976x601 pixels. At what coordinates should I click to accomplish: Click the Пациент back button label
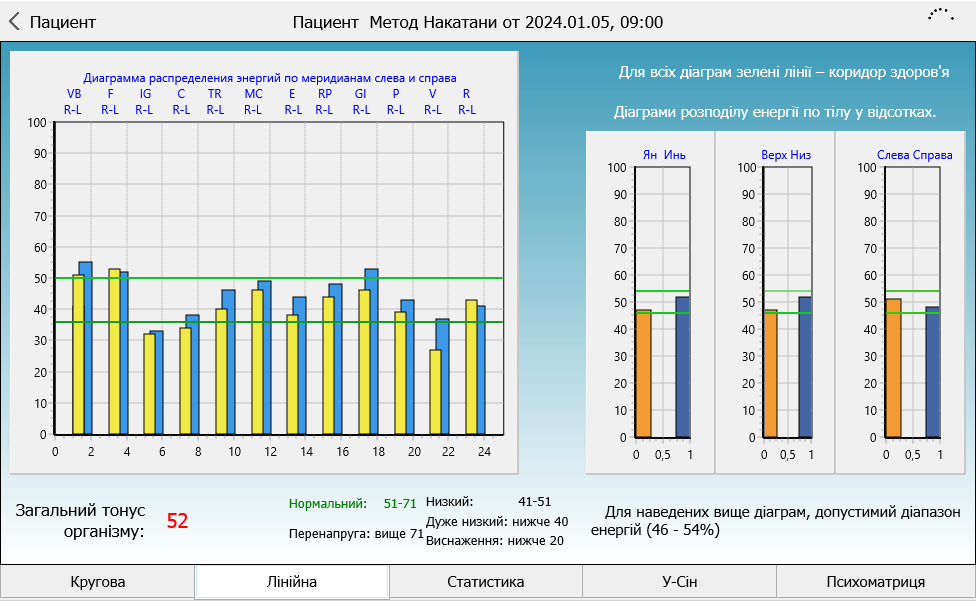pos(63,22)
